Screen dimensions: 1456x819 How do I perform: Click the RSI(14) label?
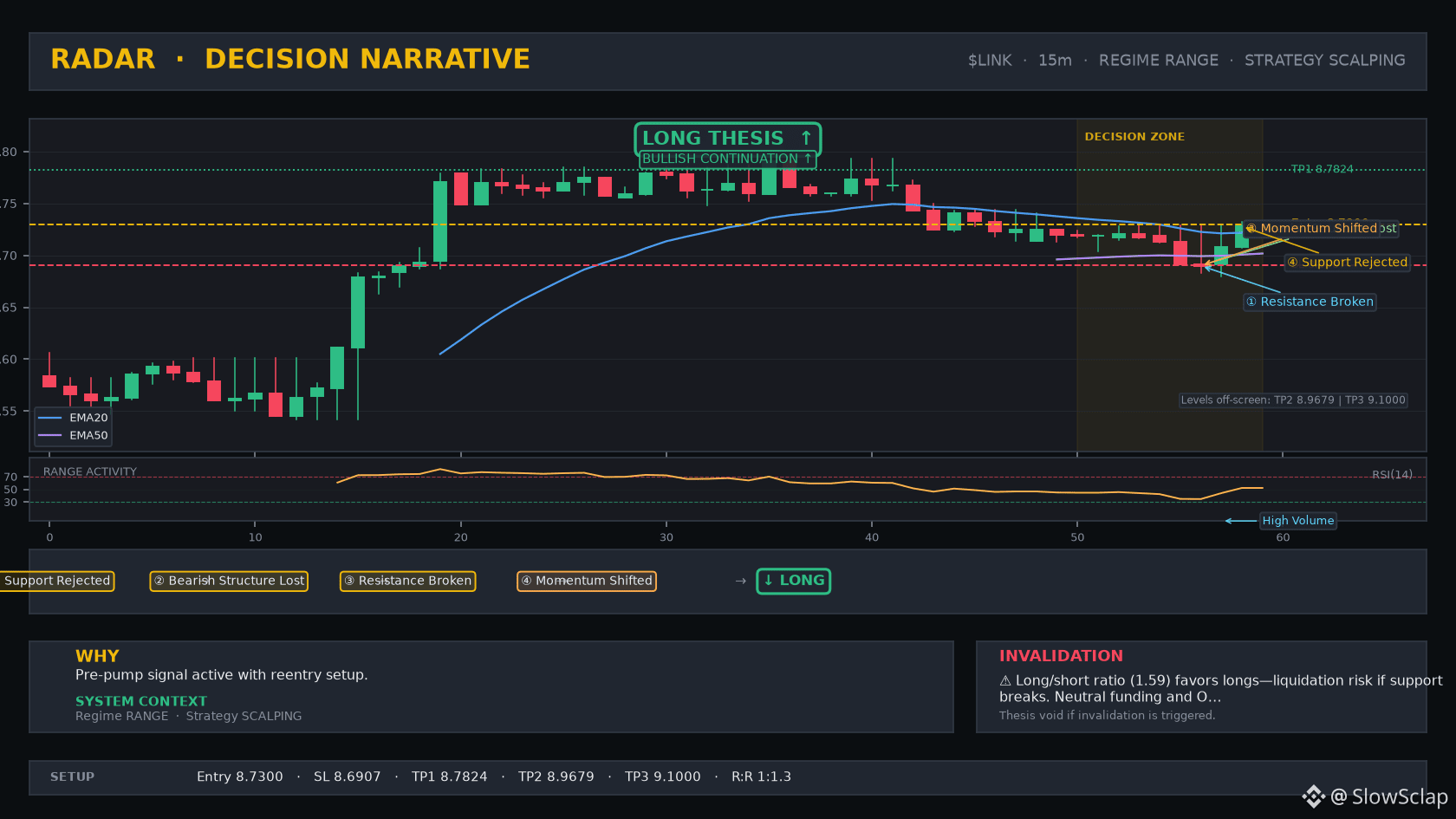tap(1392, 475)
